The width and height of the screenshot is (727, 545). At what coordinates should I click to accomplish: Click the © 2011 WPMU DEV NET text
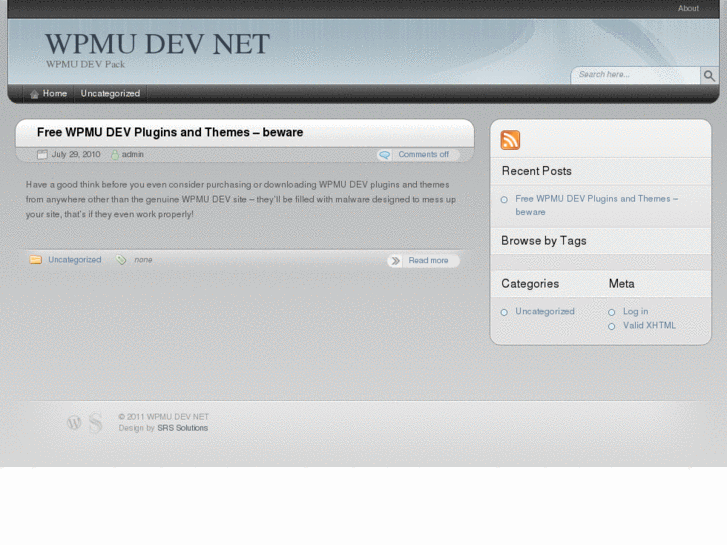(x=164, y=417)
